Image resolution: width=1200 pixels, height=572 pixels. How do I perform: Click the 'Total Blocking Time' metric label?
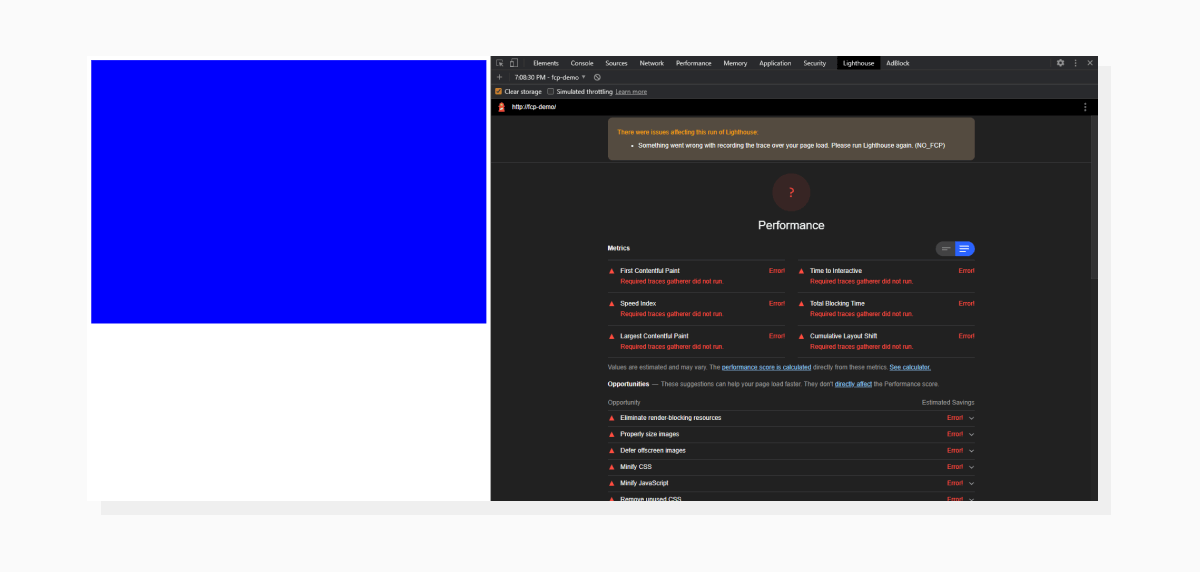pos(837,304)
